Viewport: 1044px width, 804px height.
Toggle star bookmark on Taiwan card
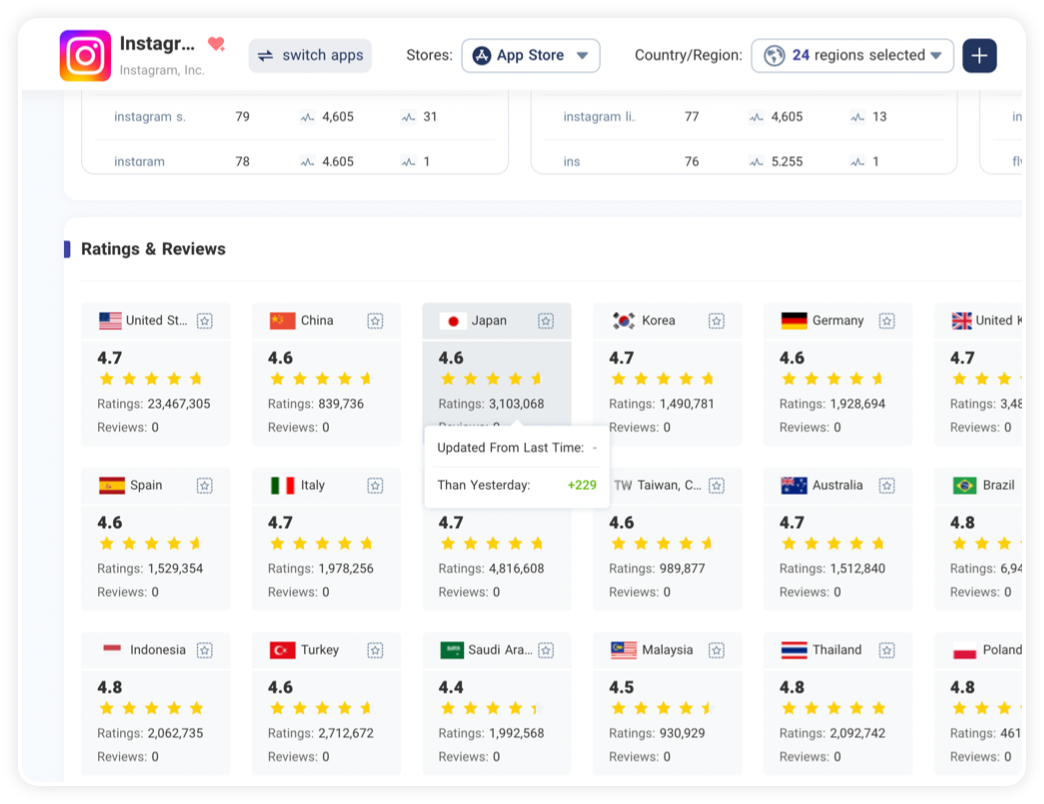[716, 485]
